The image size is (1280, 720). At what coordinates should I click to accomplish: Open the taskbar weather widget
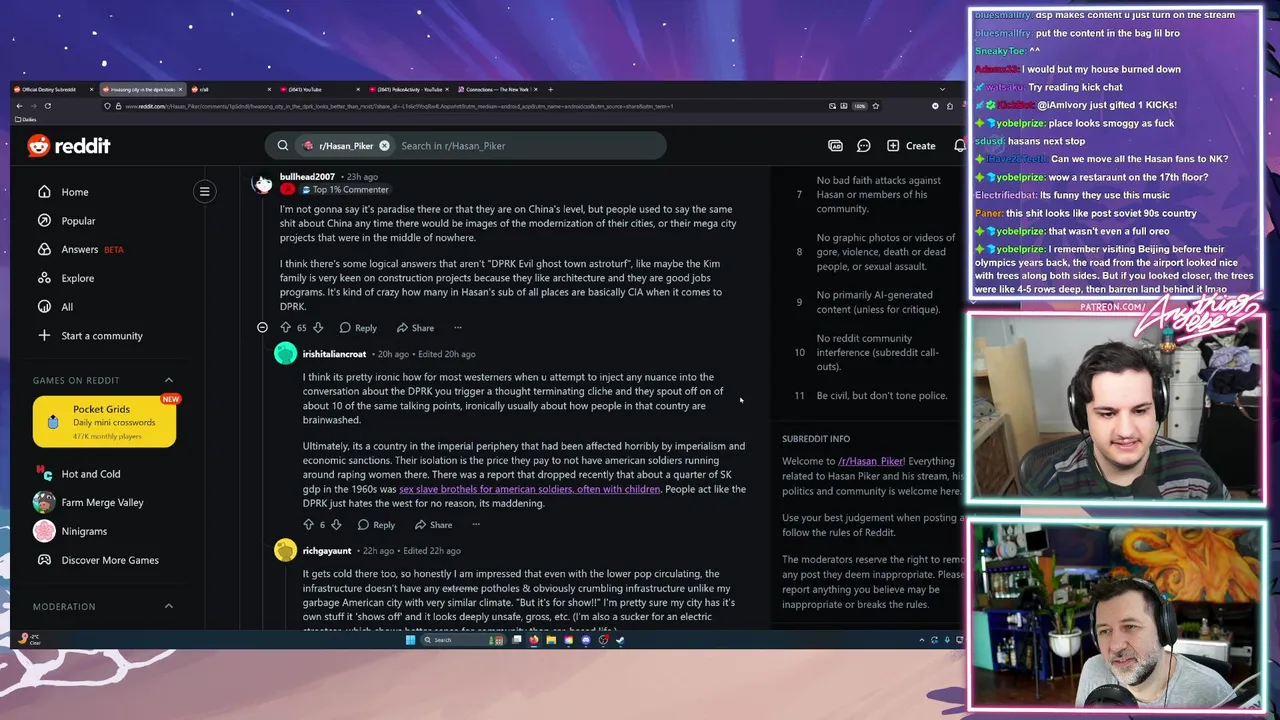click(29, 638)
